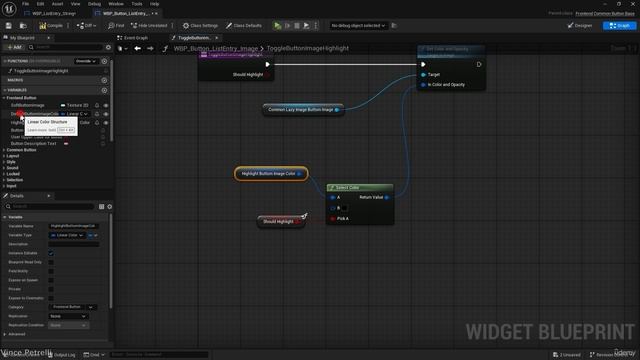Save the current blueprint asset
The height and width of the screenshot is (360, 640).
(x=9, y=26)
